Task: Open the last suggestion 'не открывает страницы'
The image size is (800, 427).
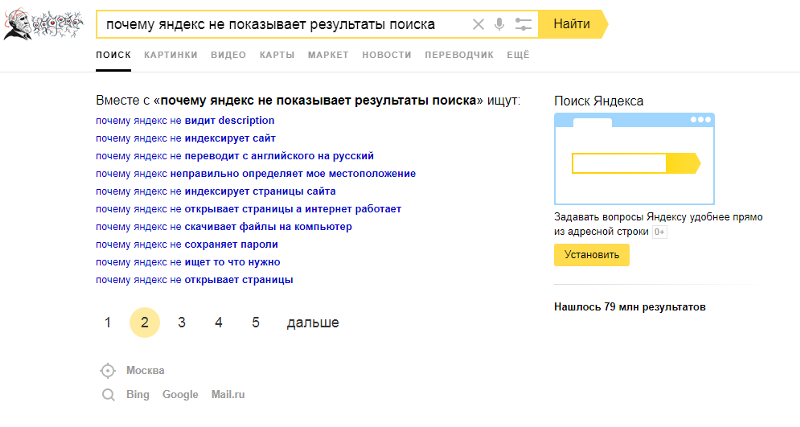Action: 194,280
